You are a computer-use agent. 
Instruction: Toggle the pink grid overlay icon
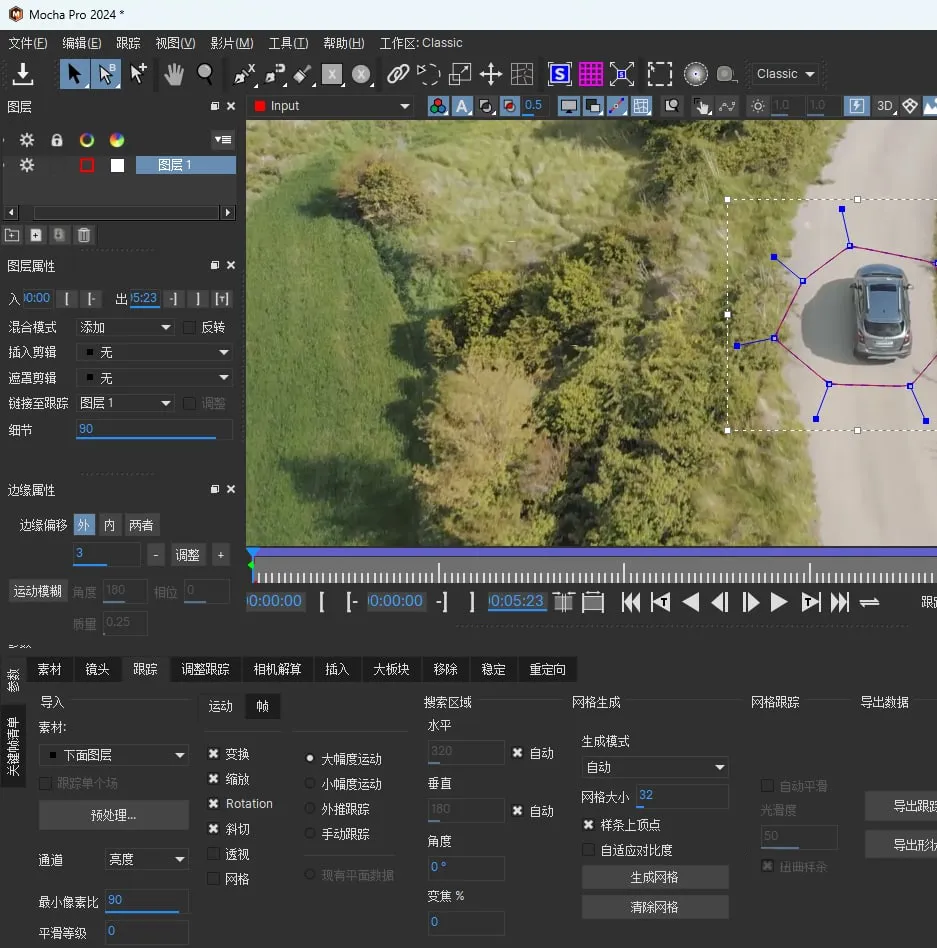591,74
